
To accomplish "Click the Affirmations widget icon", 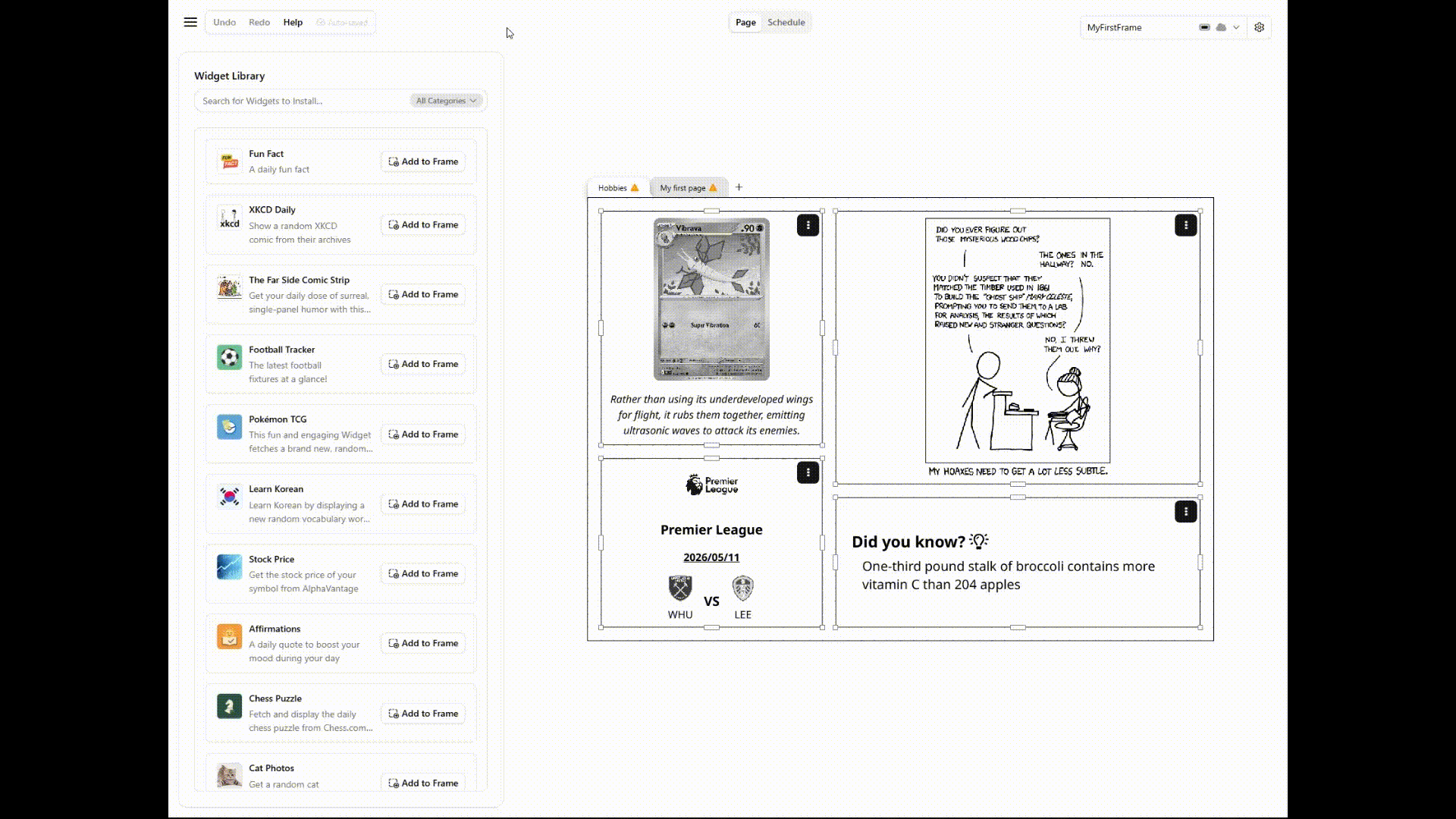I will point(229,636).
